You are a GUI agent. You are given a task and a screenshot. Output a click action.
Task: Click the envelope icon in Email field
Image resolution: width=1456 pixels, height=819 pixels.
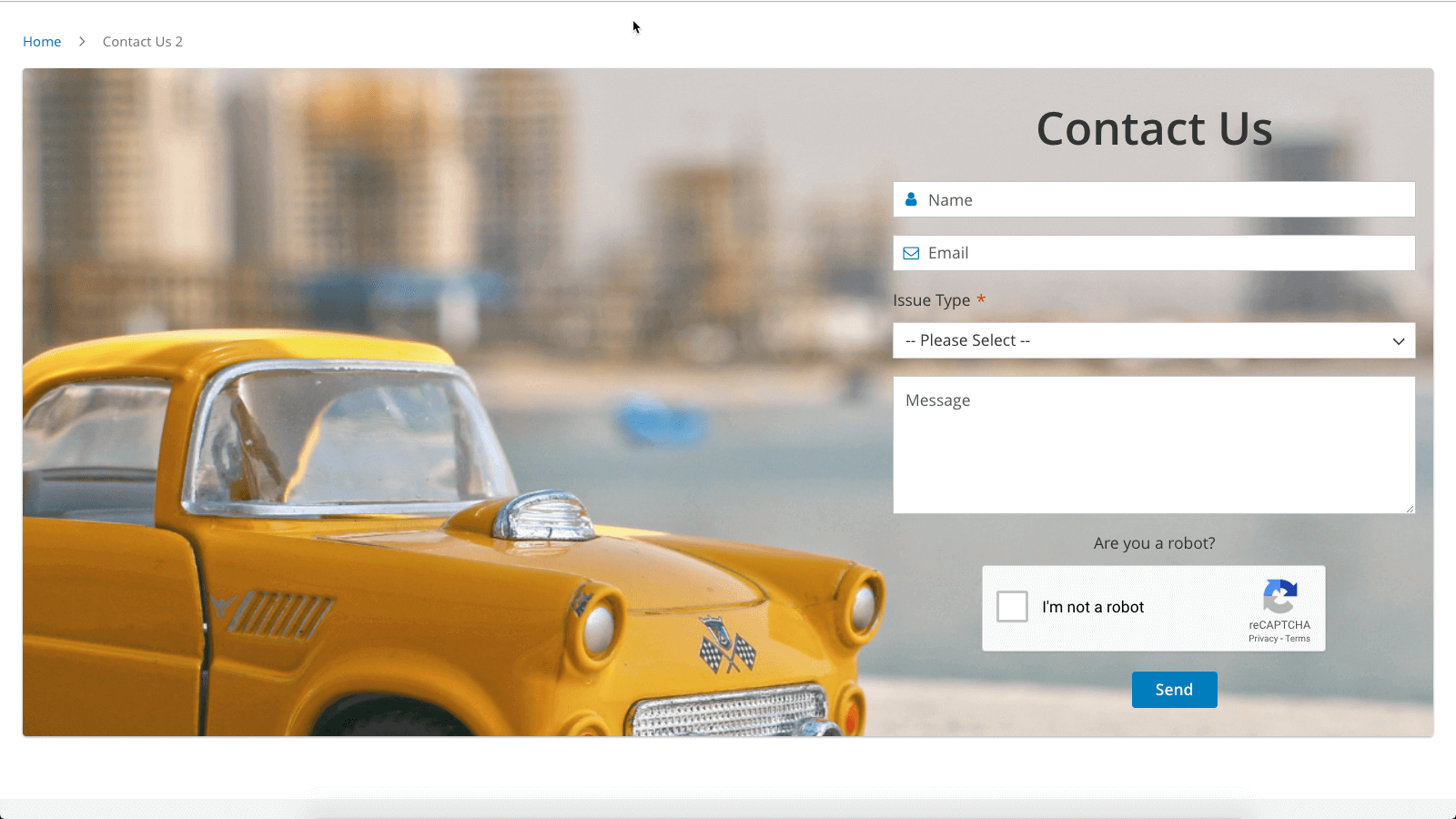point(911,253)
